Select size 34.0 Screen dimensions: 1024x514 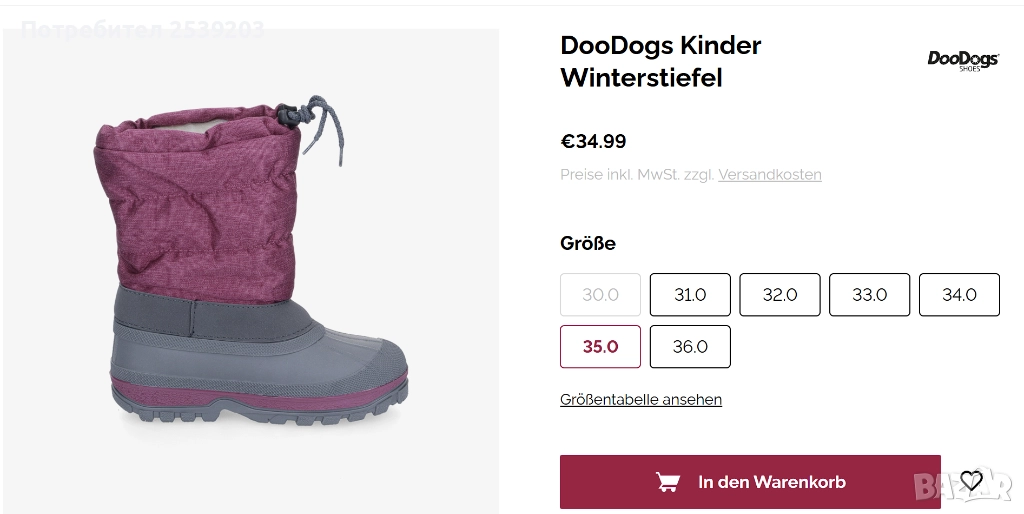[x=959, y=295]
